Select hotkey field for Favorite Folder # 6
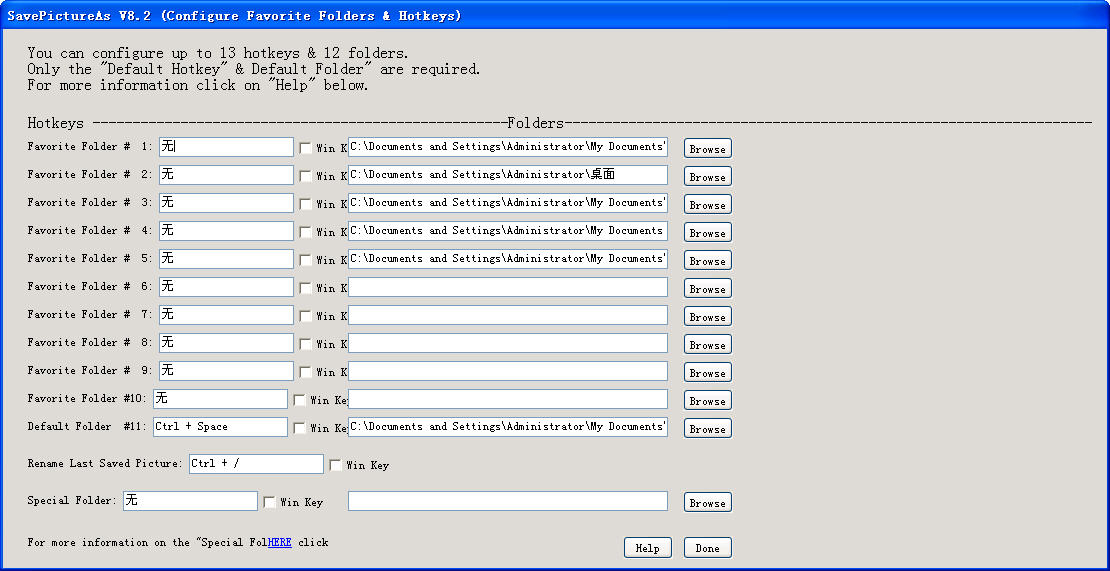Image resolution: width=1110 pixels, height=571 pixels. 227,287
